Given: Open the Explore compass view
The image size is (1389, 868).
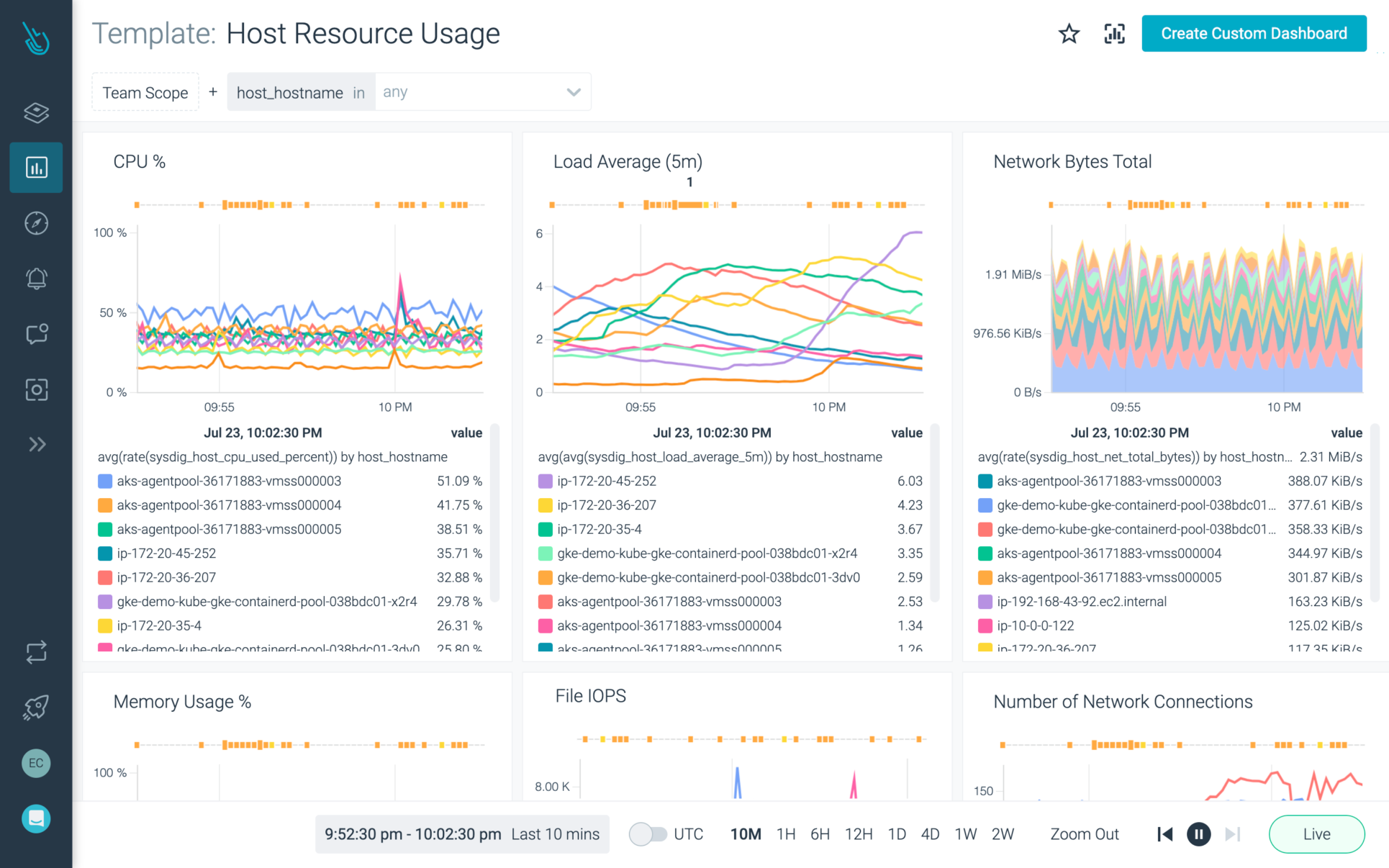Looking at the screenshot, I should [x=36, y=223].
